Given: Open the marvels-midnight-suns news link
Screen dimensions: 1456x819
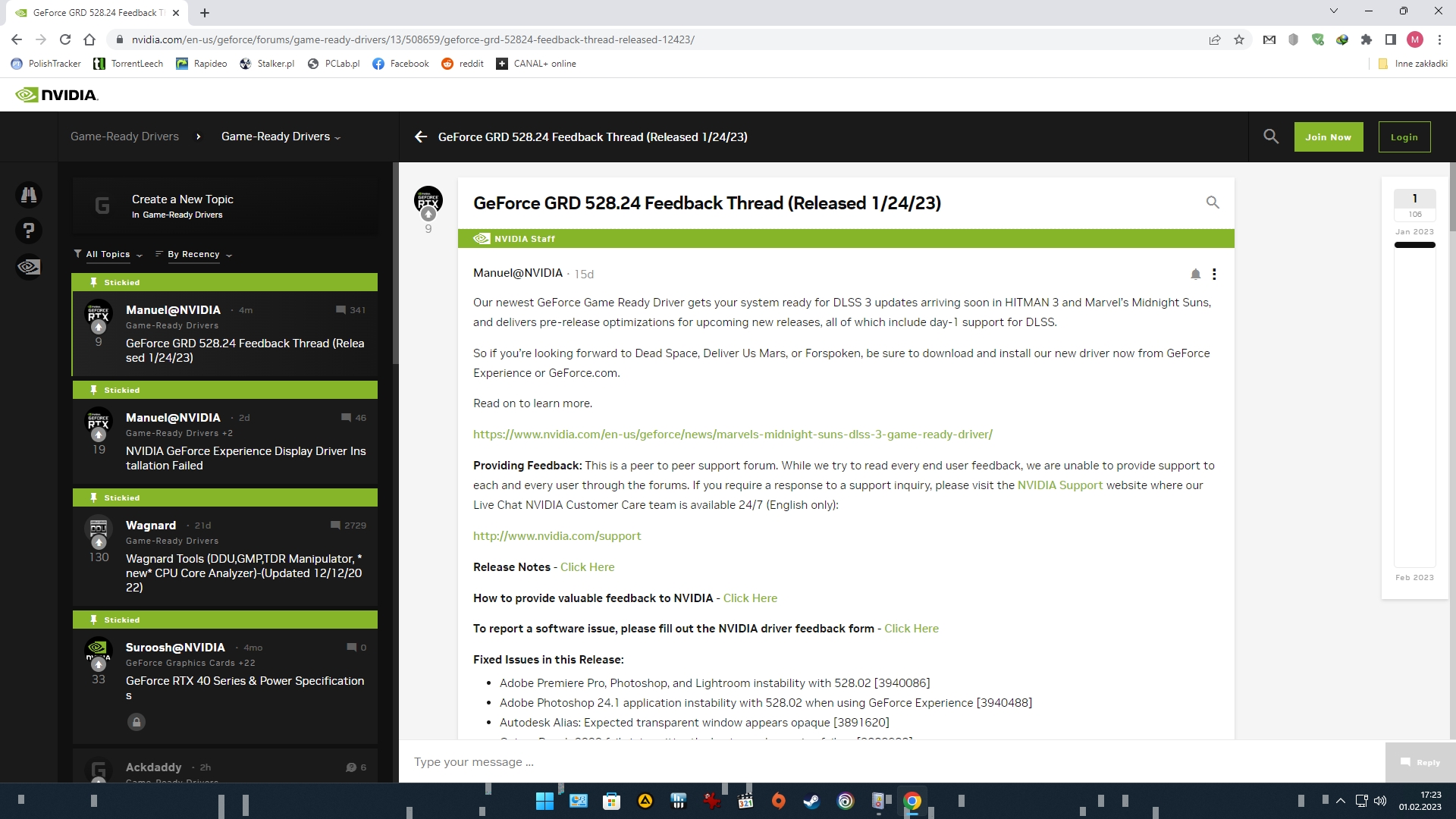Looking at the screenshot, I should (733, 435).
